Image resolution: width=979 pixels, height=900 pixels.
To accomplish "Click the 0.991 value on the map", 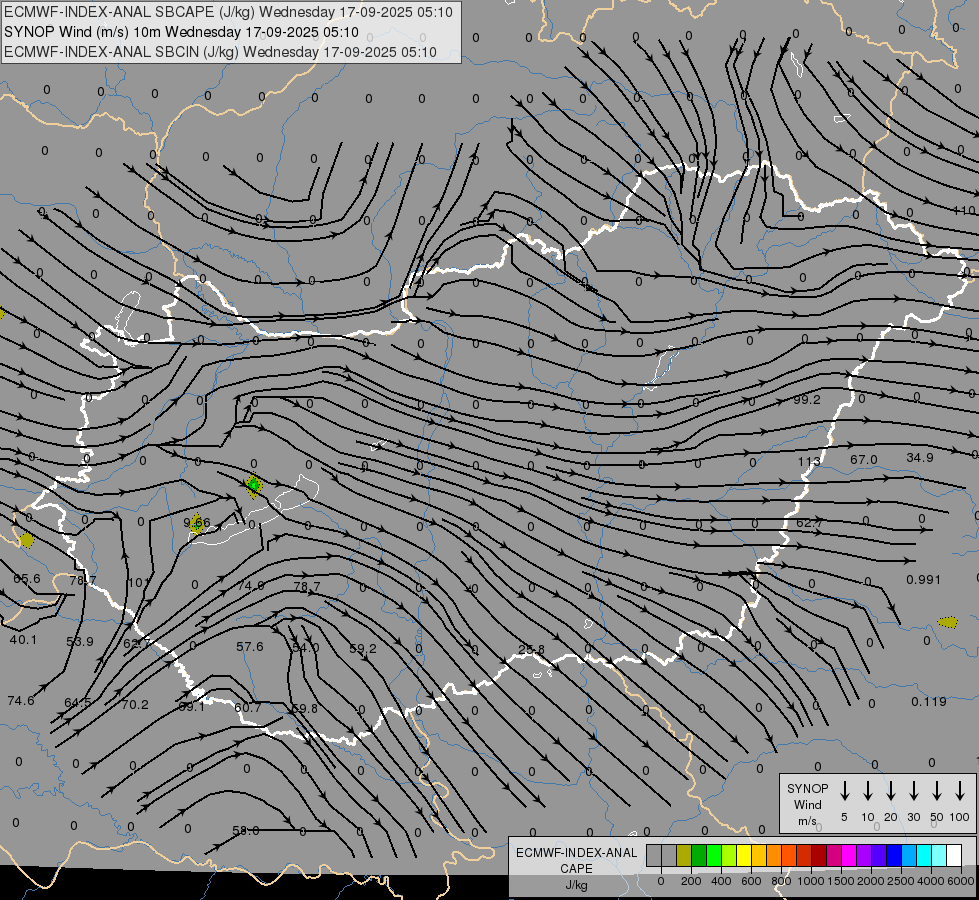I will click(923, 580).
